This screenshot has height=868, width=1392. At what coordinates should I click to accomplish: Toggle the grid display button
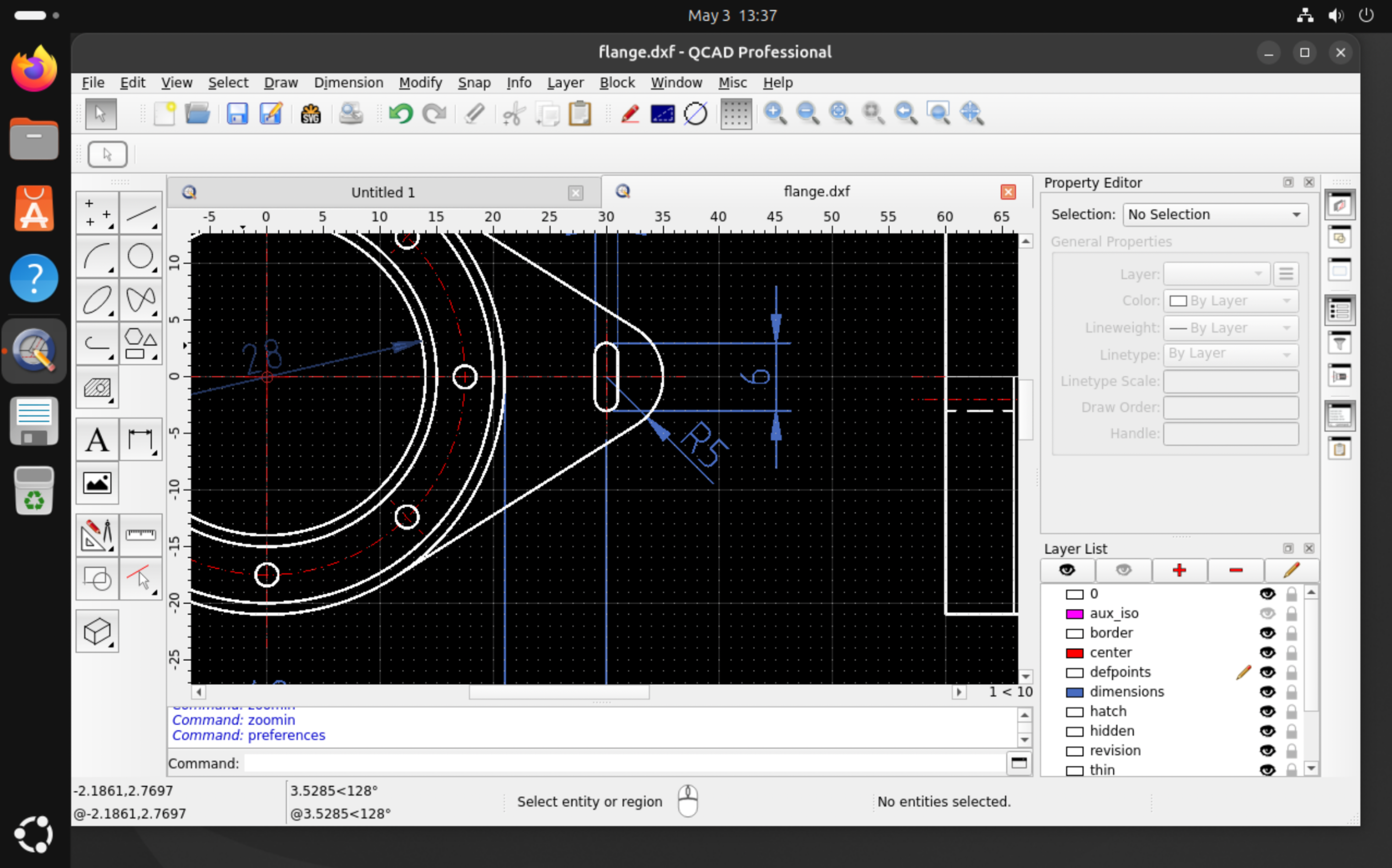pyautogui.click(x=736, y=114)
